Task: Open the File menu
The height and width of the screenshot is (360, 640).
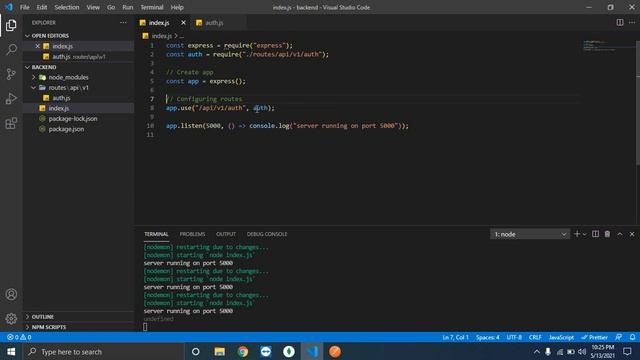Action: [24, 7]
